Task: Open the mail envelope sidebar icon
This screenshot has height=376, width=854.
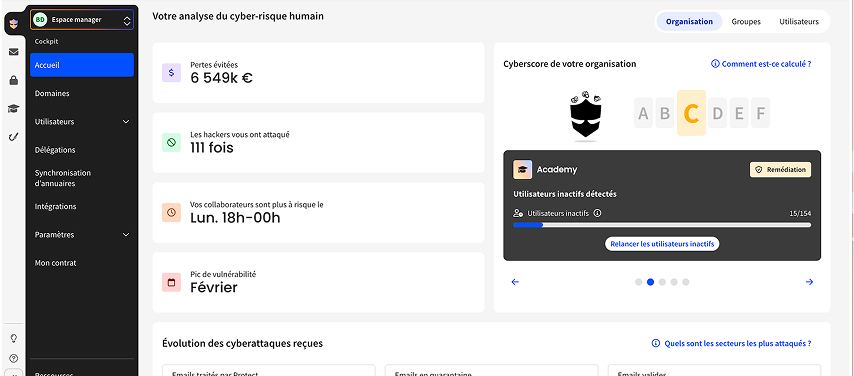Action: click(x=14, y=52)
